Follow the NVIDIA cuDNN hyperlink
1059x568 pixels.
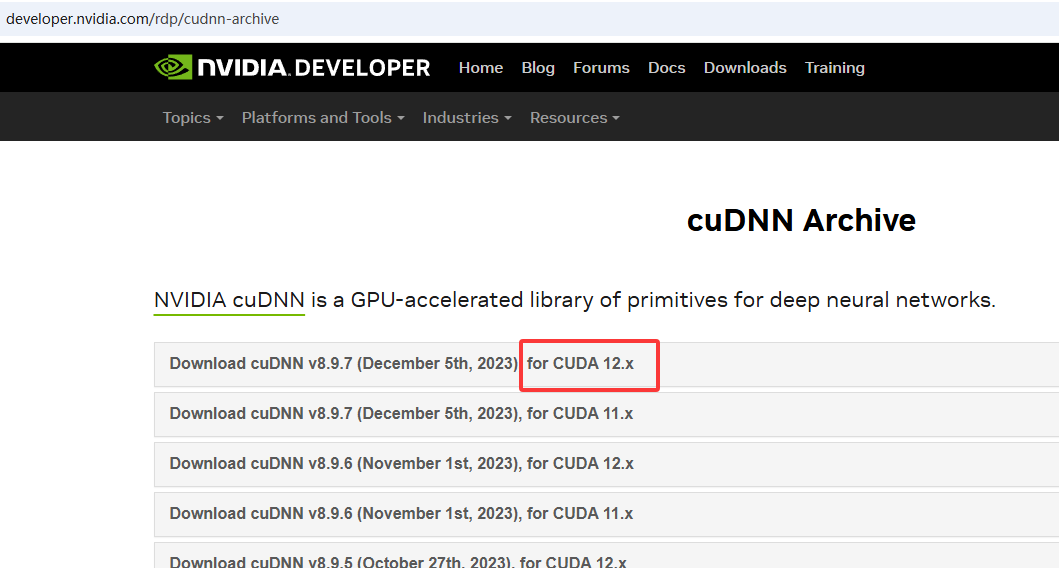coord(229,300)
